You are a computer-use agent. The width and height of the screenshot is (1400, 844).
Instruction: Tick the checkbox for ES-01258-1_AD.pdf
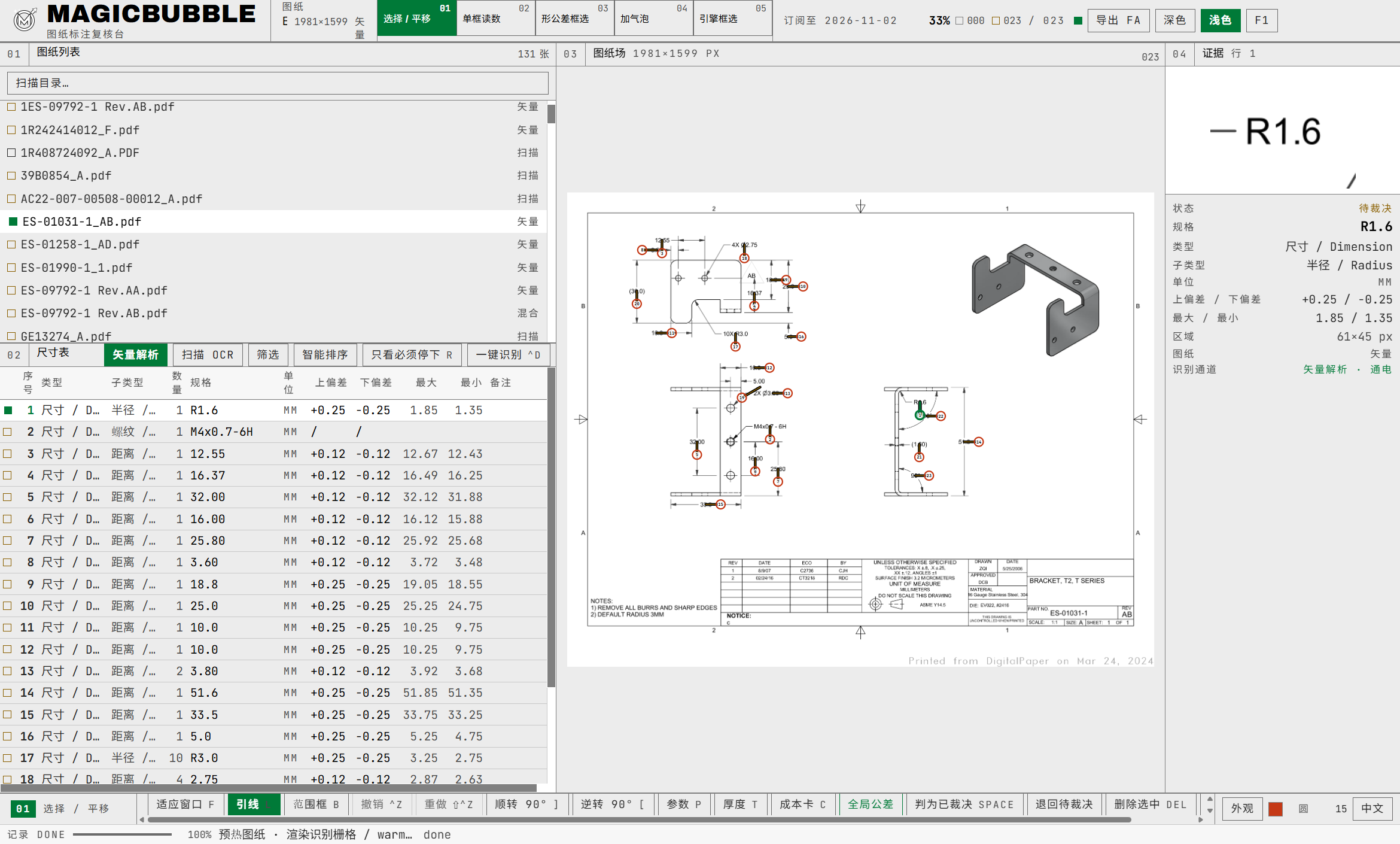11,245
